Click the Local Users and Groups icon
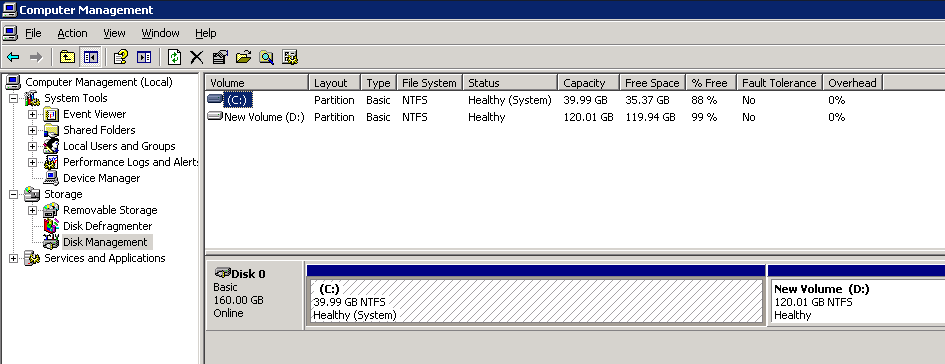 pyautogui.click(x=51, y=146)
